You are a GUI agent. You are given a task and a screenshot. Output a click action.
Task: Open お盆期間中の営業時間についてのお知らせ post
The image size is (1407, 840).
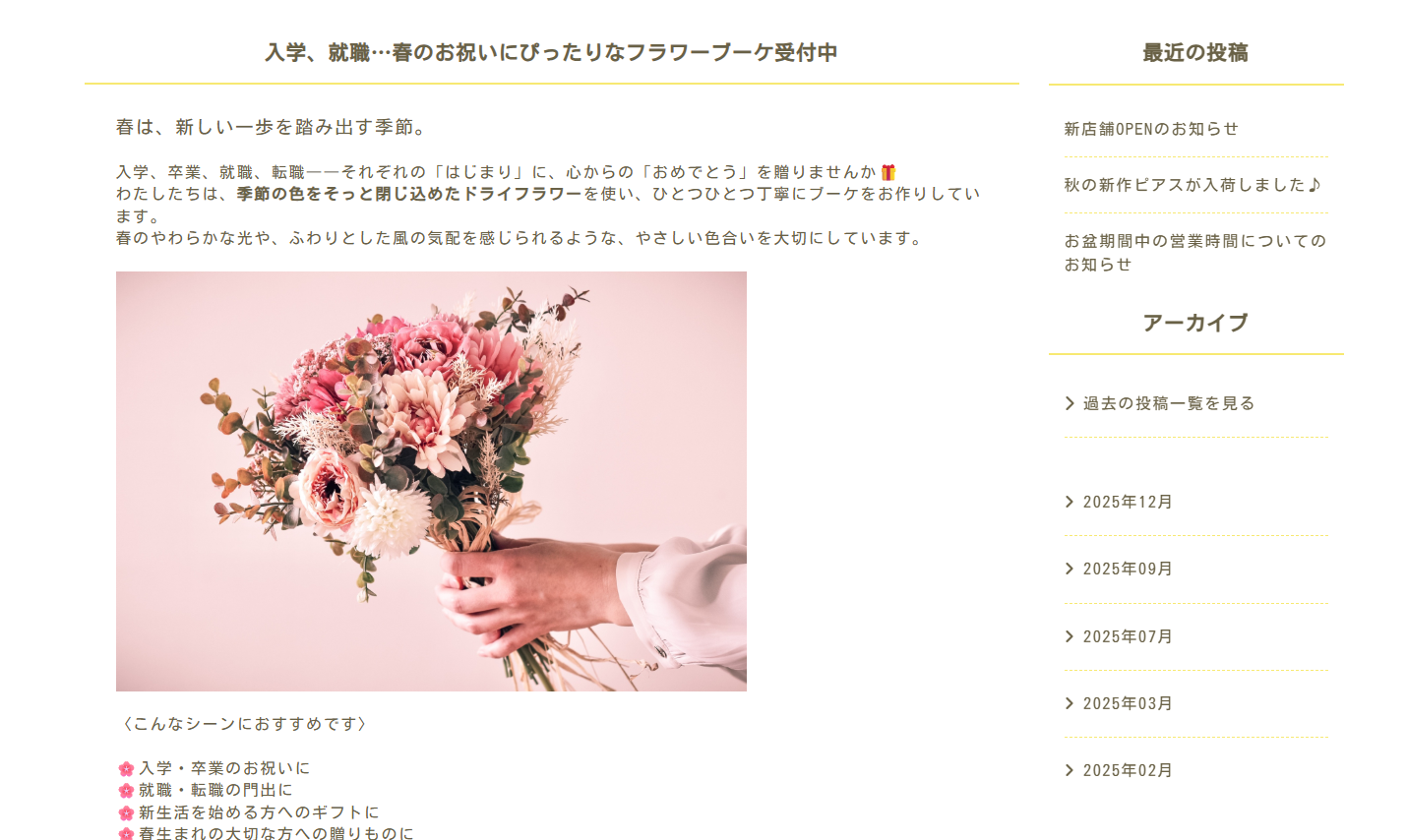coord(1195,253)
